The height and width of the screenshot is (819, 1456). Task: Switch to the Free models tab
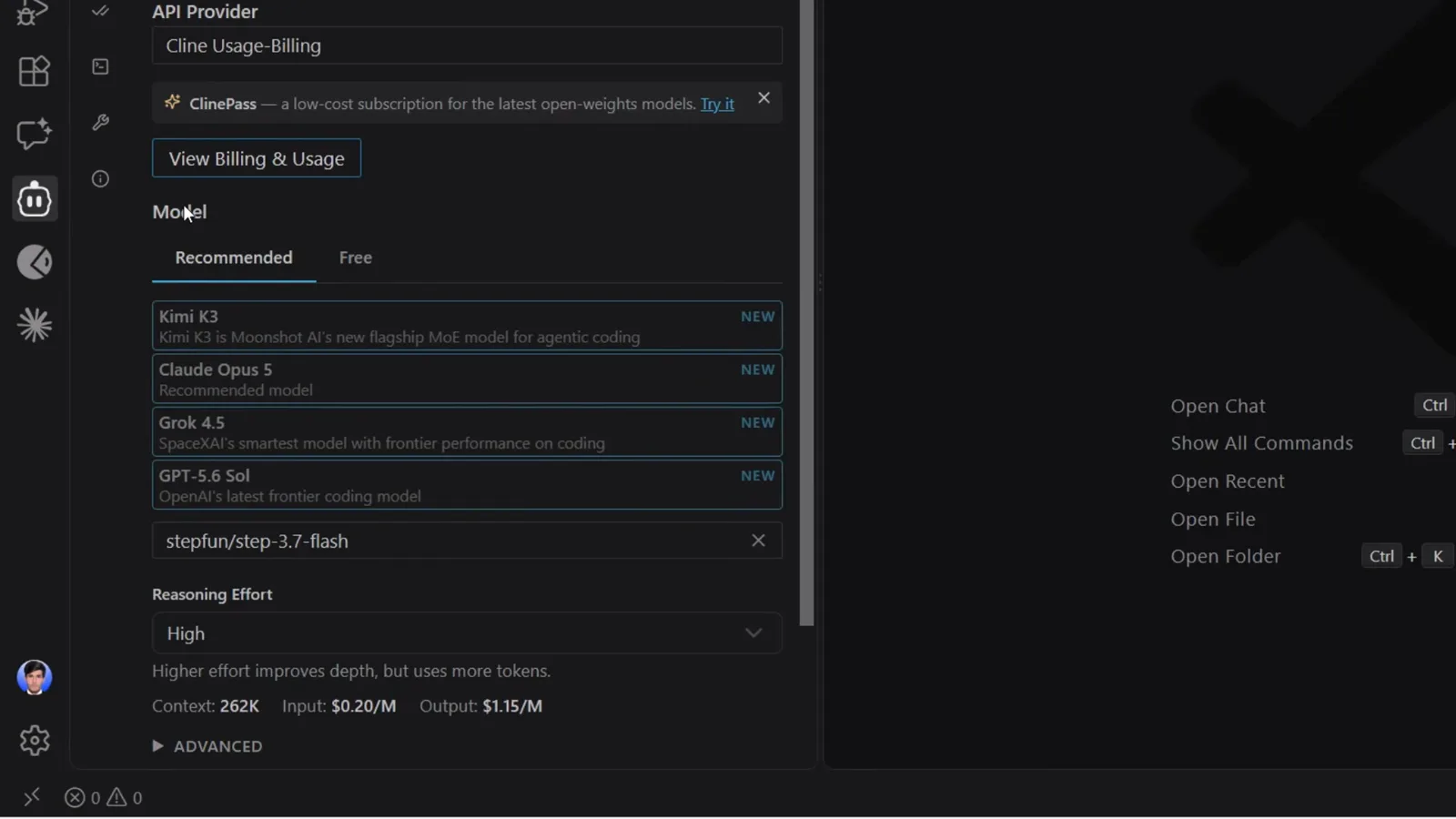tap(356, 258)
